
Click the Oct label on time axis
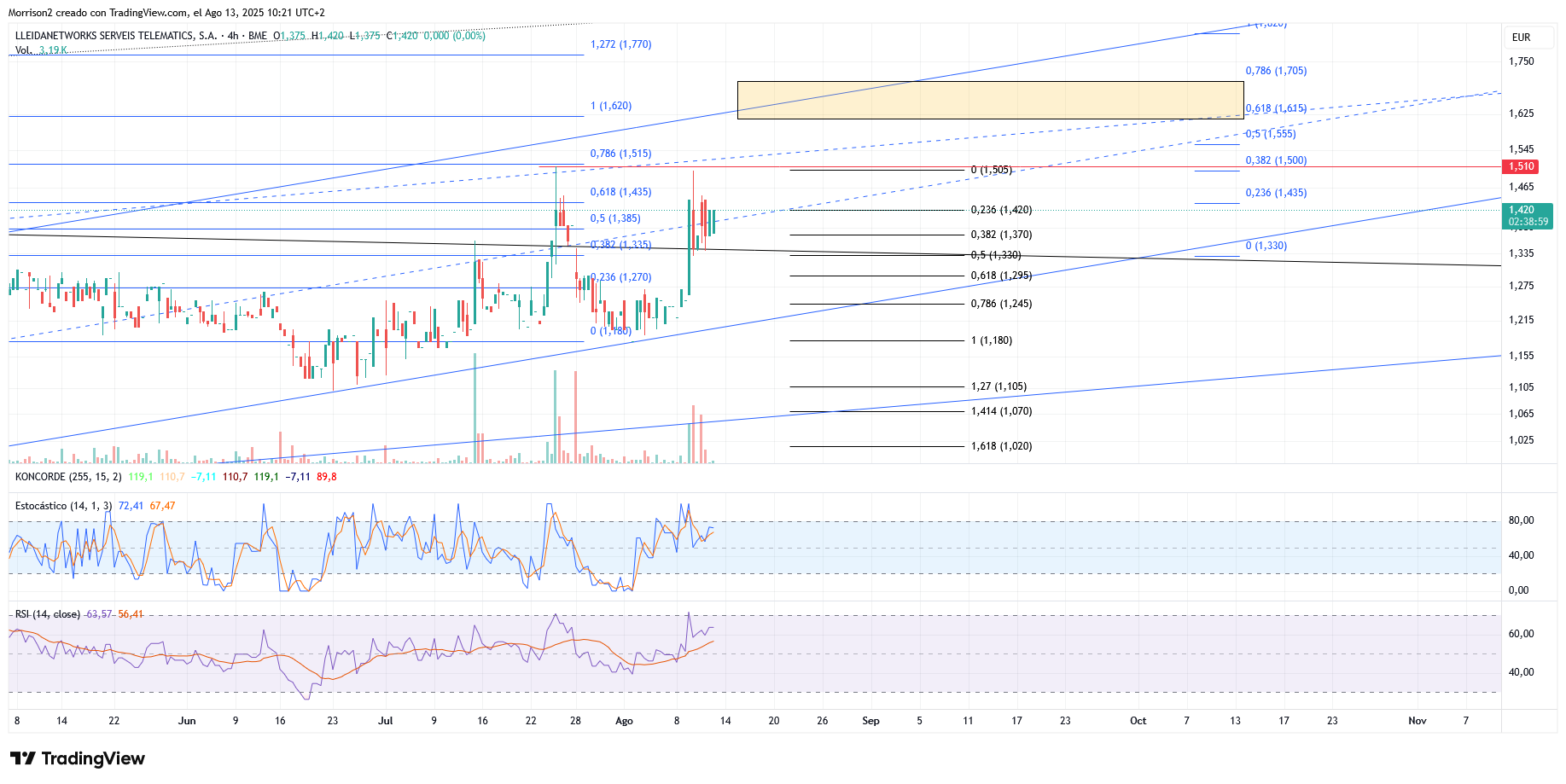1138,721
